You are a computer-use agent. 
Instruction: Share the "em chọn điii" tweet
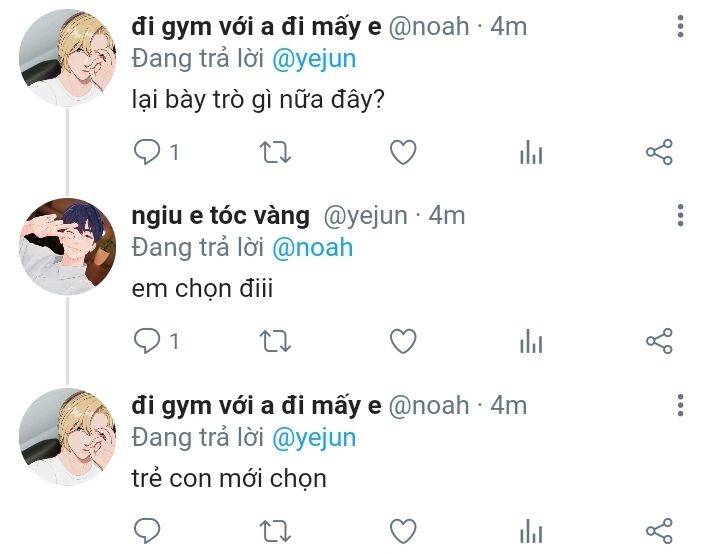(659, 341)
